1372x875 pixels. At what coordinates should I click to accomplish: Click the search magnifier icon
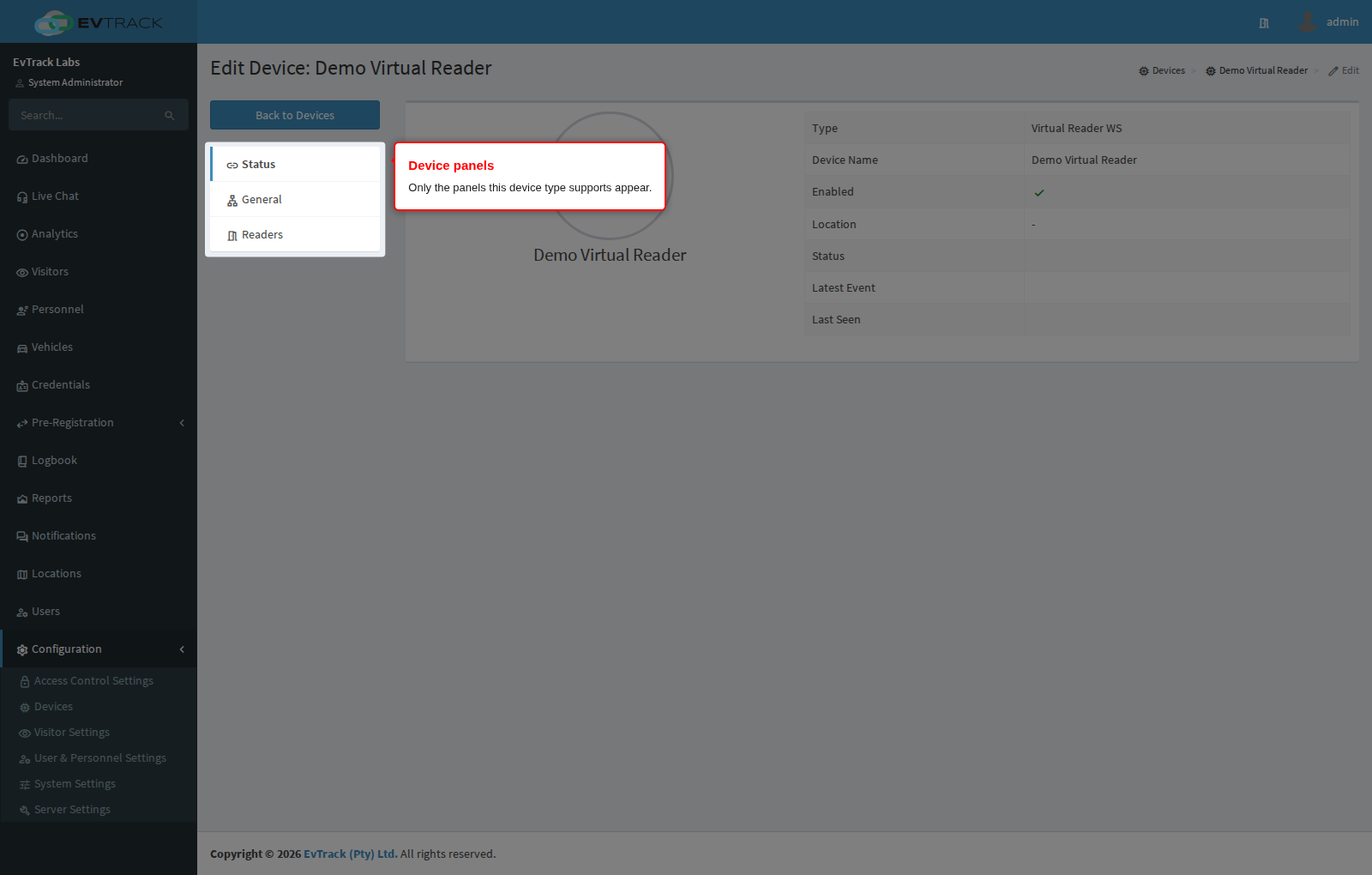coord(170,116)
